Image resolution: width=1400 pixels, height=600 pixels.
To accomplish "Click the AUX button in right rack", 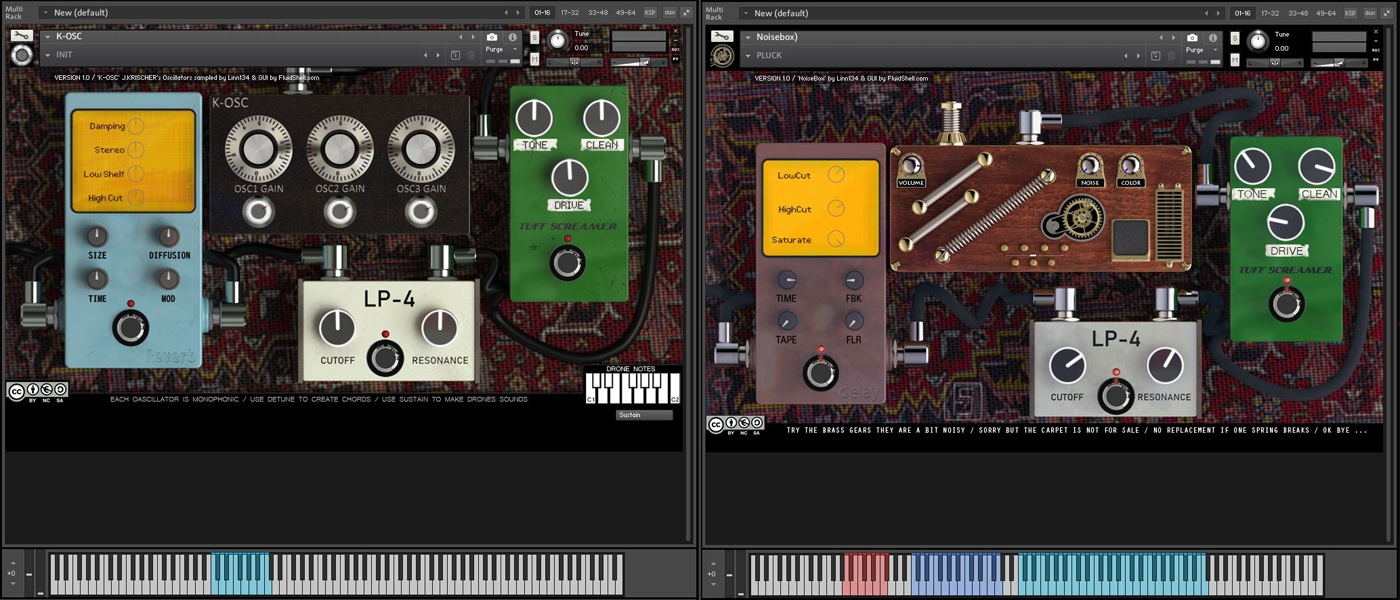I will coord(1369,13).
